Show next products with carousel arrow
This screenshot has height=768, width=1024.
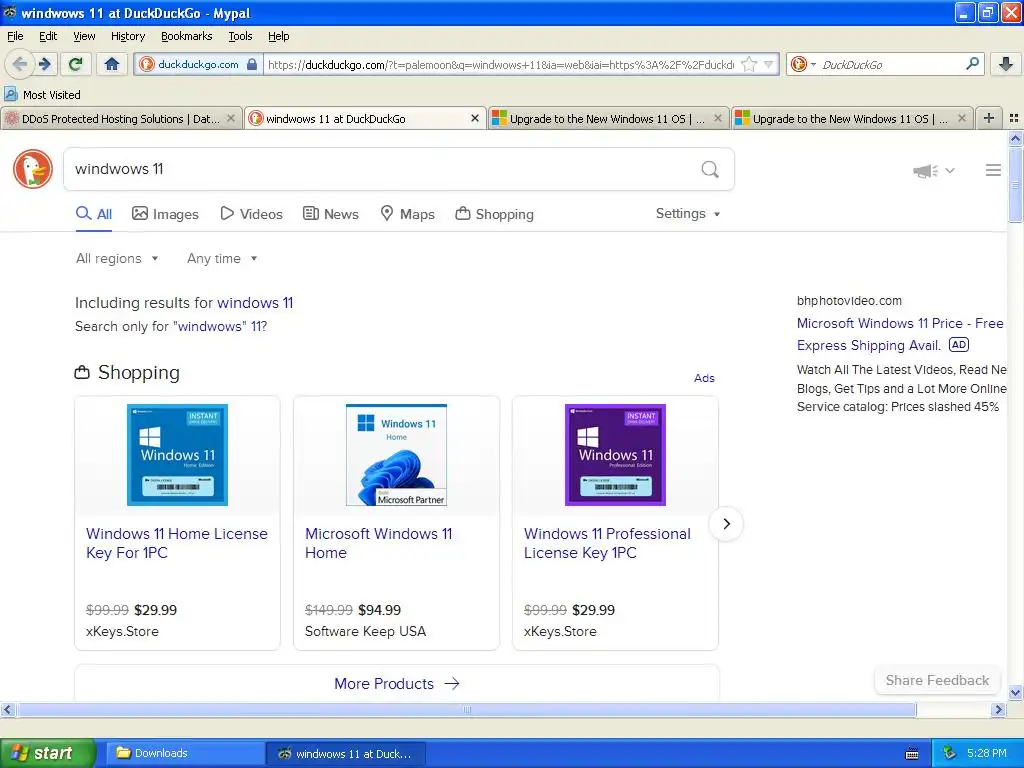[x=726, y=524]
